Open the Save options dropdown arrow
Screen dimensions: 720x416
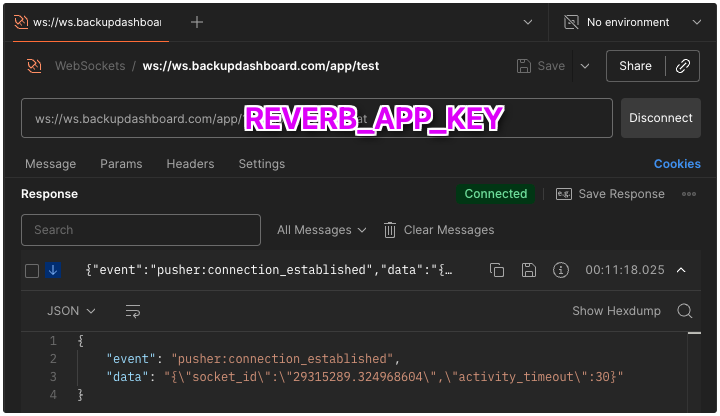pyautogui.click(x=585, y=66)
